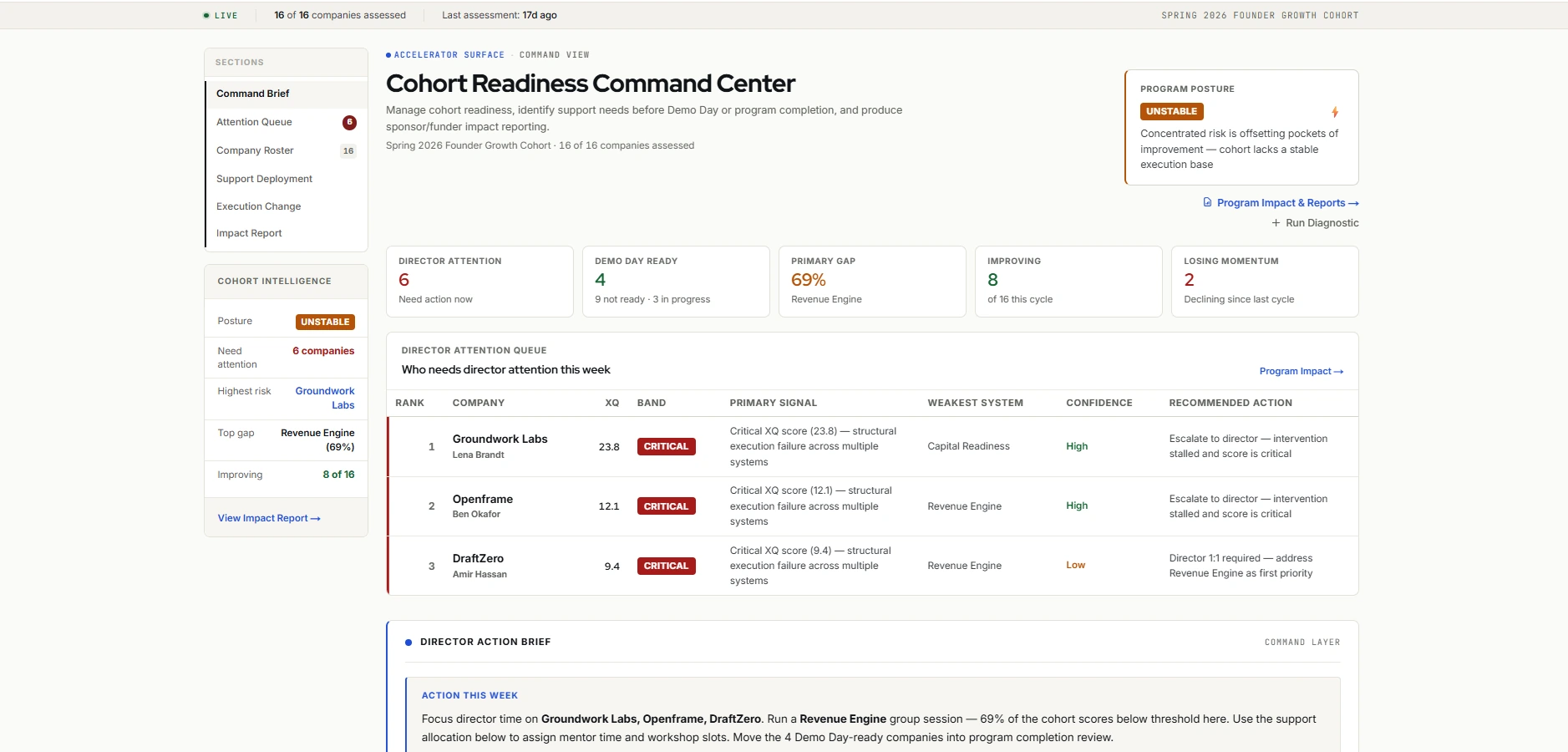Image resolution: width=1568 pixels, height=752 pixels.
Task: Open the Command Brief section
Action: [287, 94]
